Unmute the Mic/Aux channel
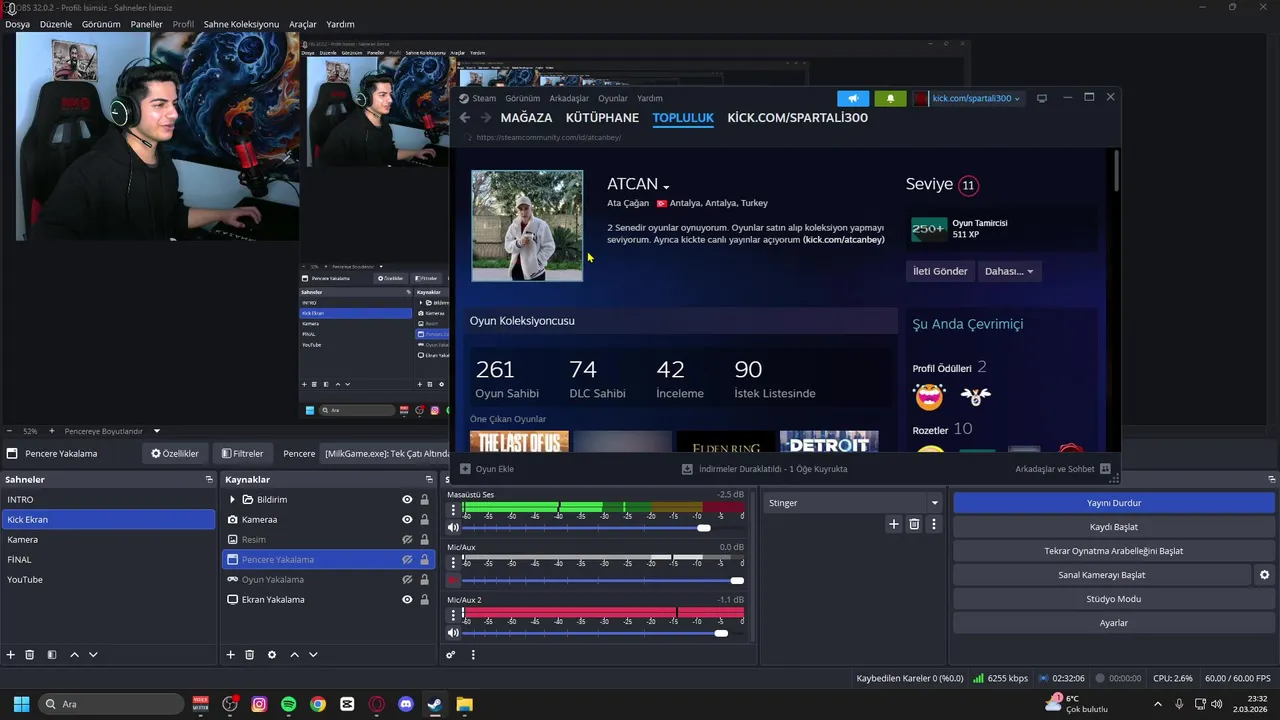 453,580
